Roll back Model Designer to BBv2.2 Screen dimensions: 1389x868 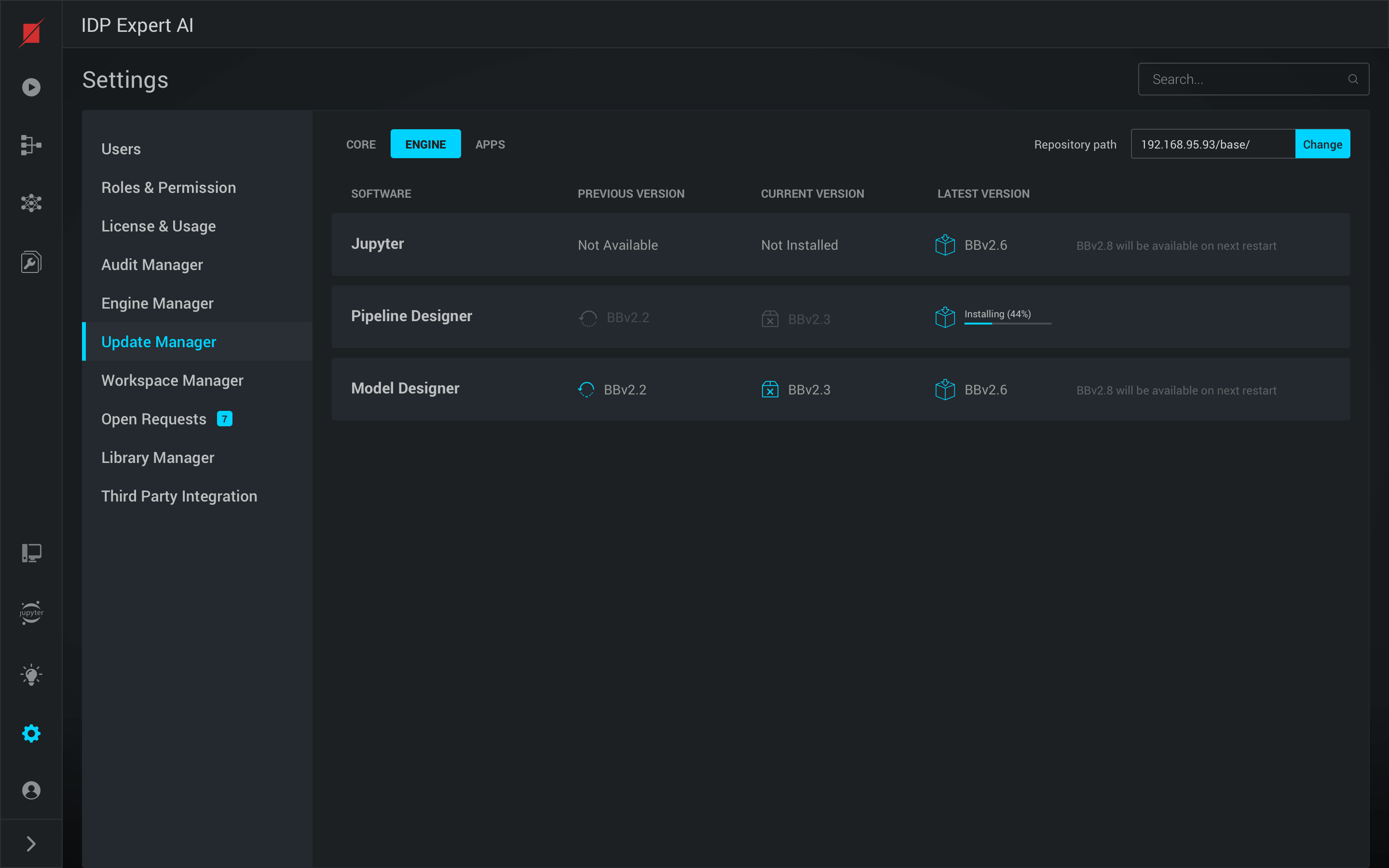tap(586, 390)
